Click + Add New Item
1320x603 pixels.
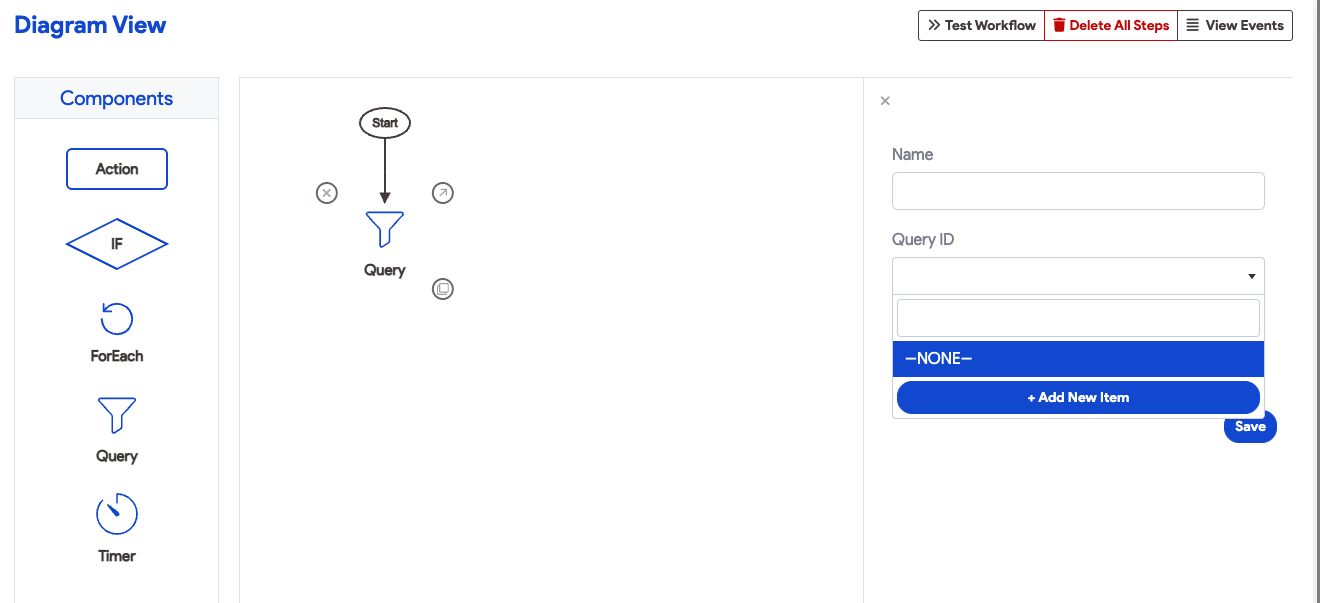[x=1078, y=397]
